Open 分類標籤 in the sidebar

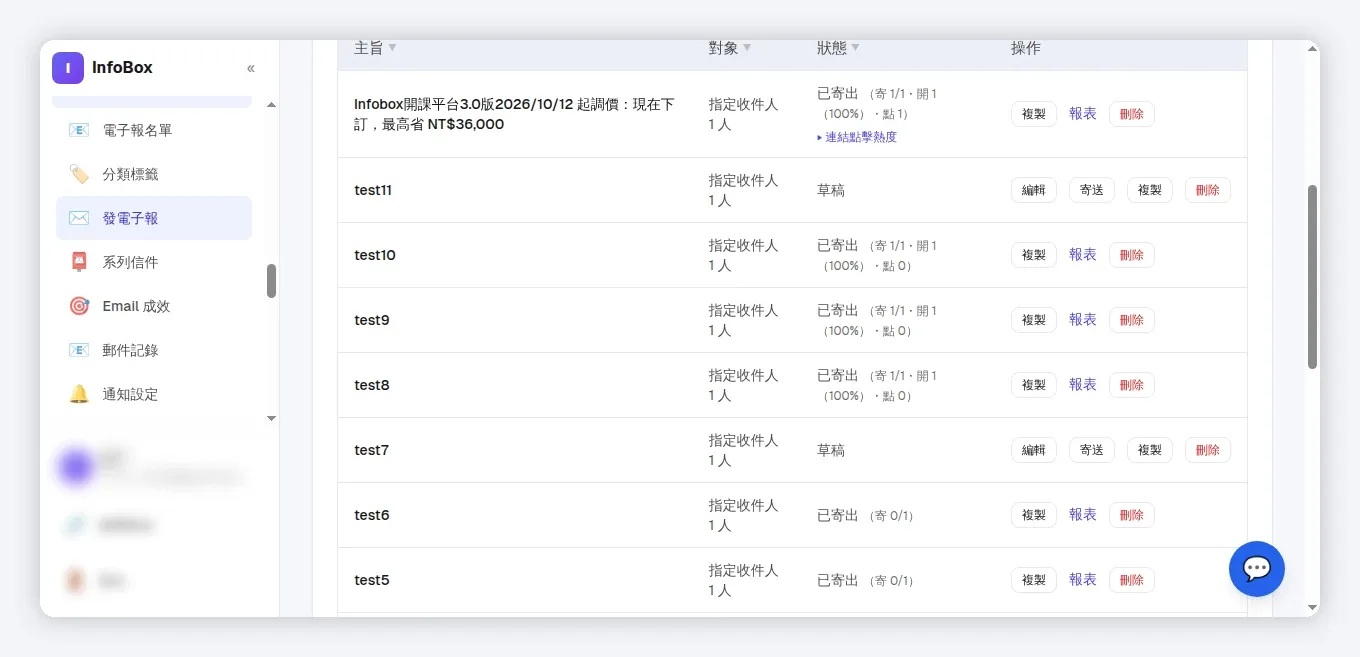point(154,174)
